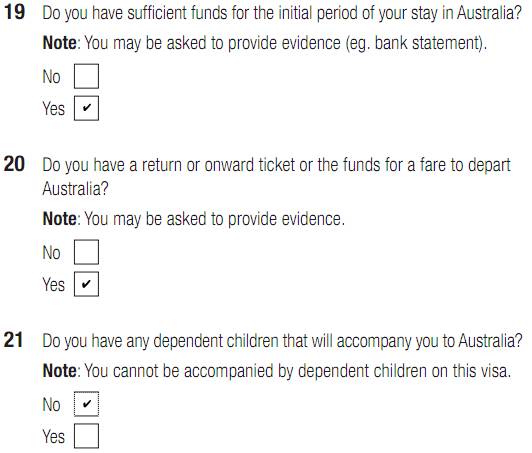Click the "No" label in question 20
The width and height of the screenshot is (532, 453).
(52, 252)
